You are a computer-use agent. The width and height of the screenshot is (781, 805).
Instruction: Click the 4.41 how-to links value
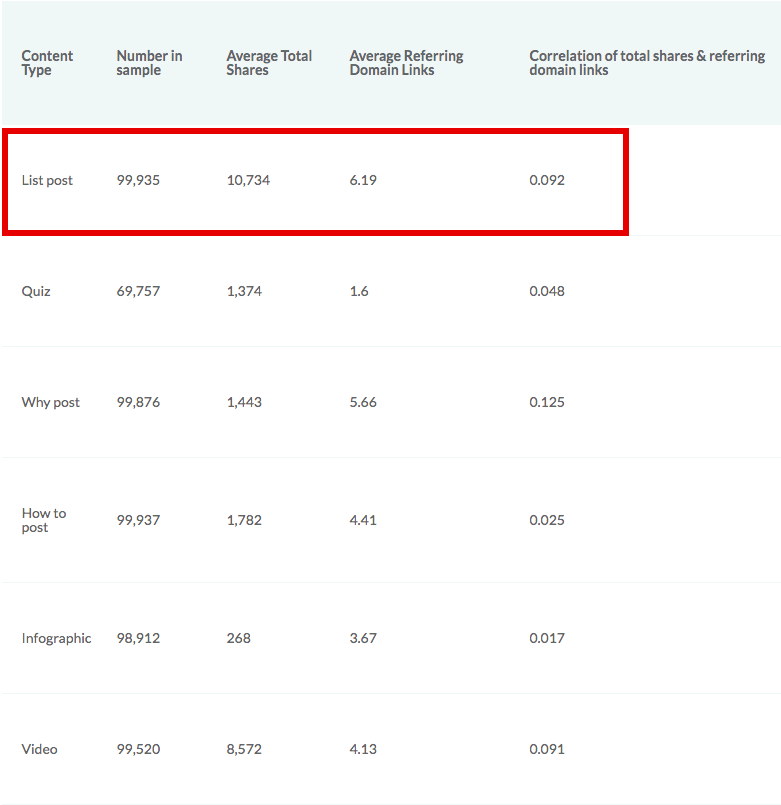[x=363, y=520]
